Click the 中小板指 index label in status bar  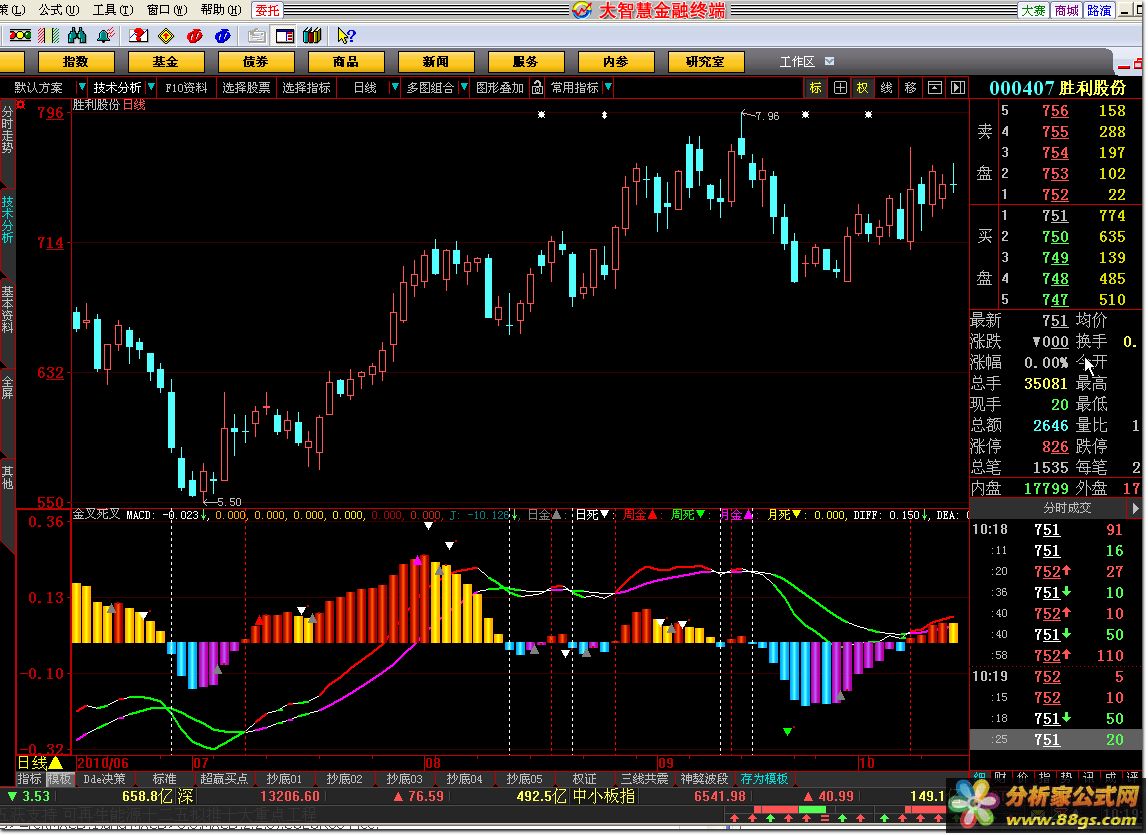point(603,796)
